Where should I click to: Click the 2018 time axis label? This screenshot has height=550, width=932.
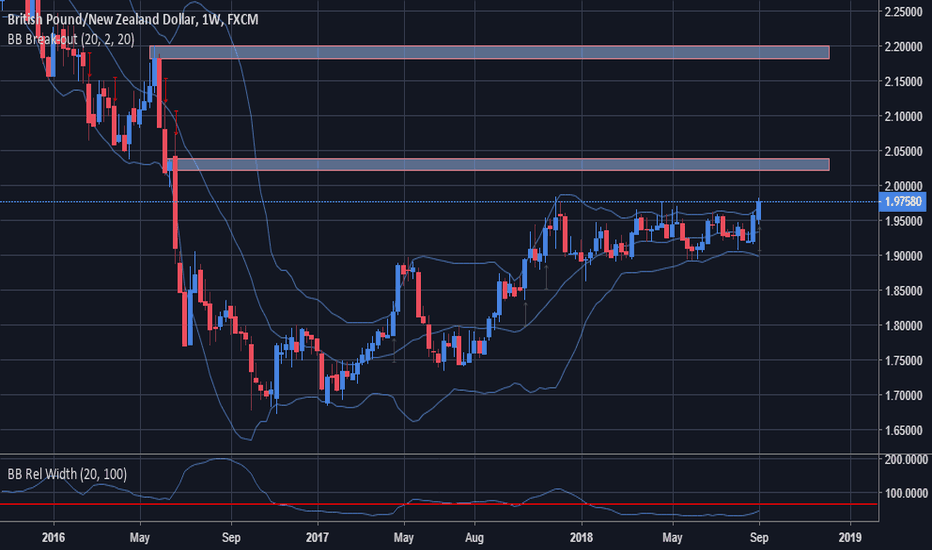[x=581, y=538]
